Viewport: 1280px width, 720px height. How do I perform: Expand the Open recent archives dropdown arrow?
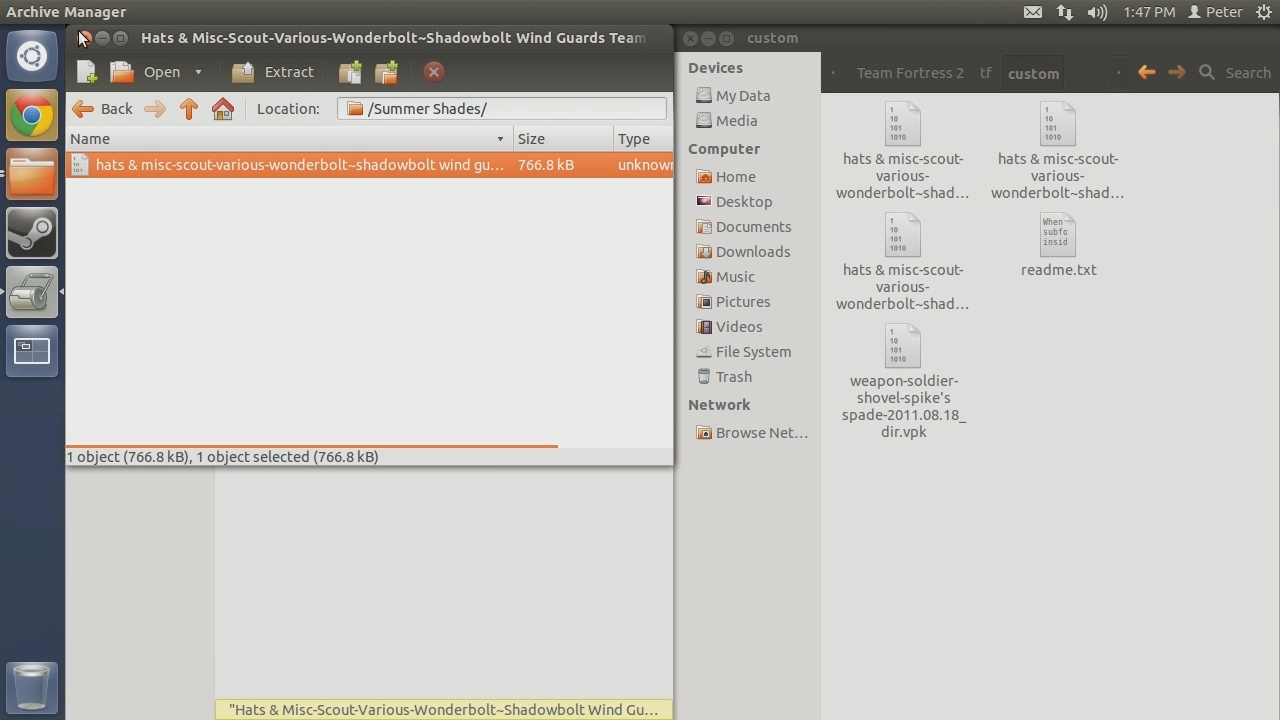(198, 72)
